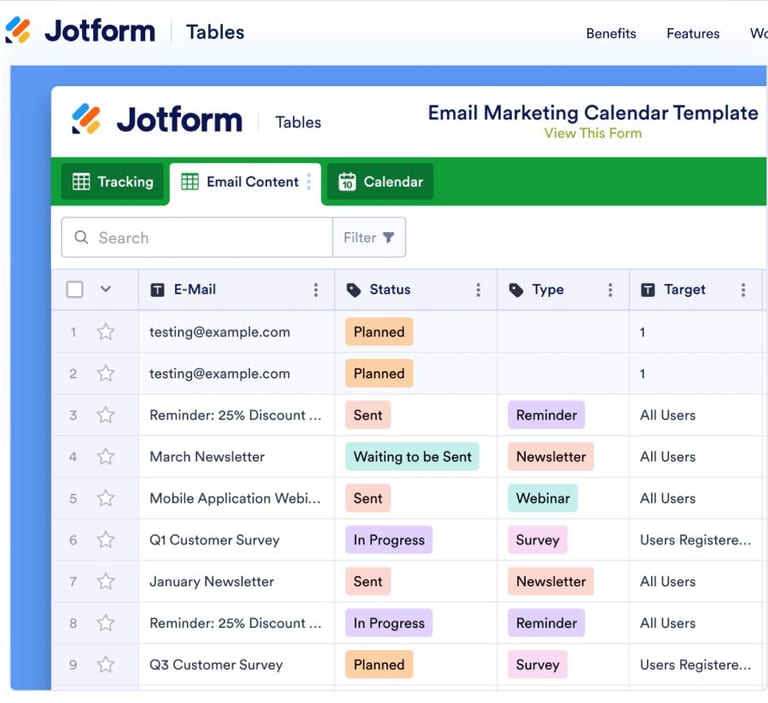Screen dimensions: 768x703
Task: Star row 2 testing@example.com
Action: pyautogui.click(x=105, y=373)
